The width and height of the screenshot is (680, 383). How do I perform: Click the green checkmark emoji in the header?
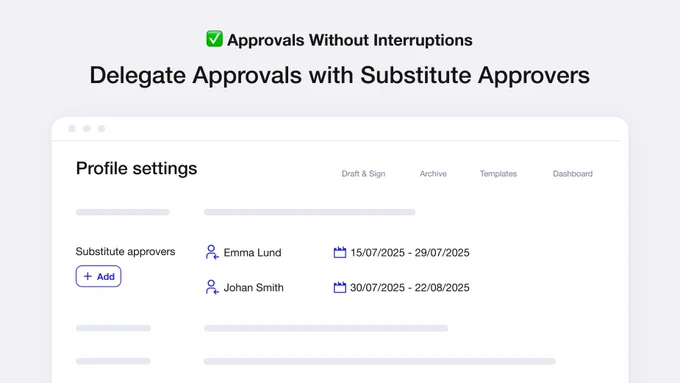(214, 39)
